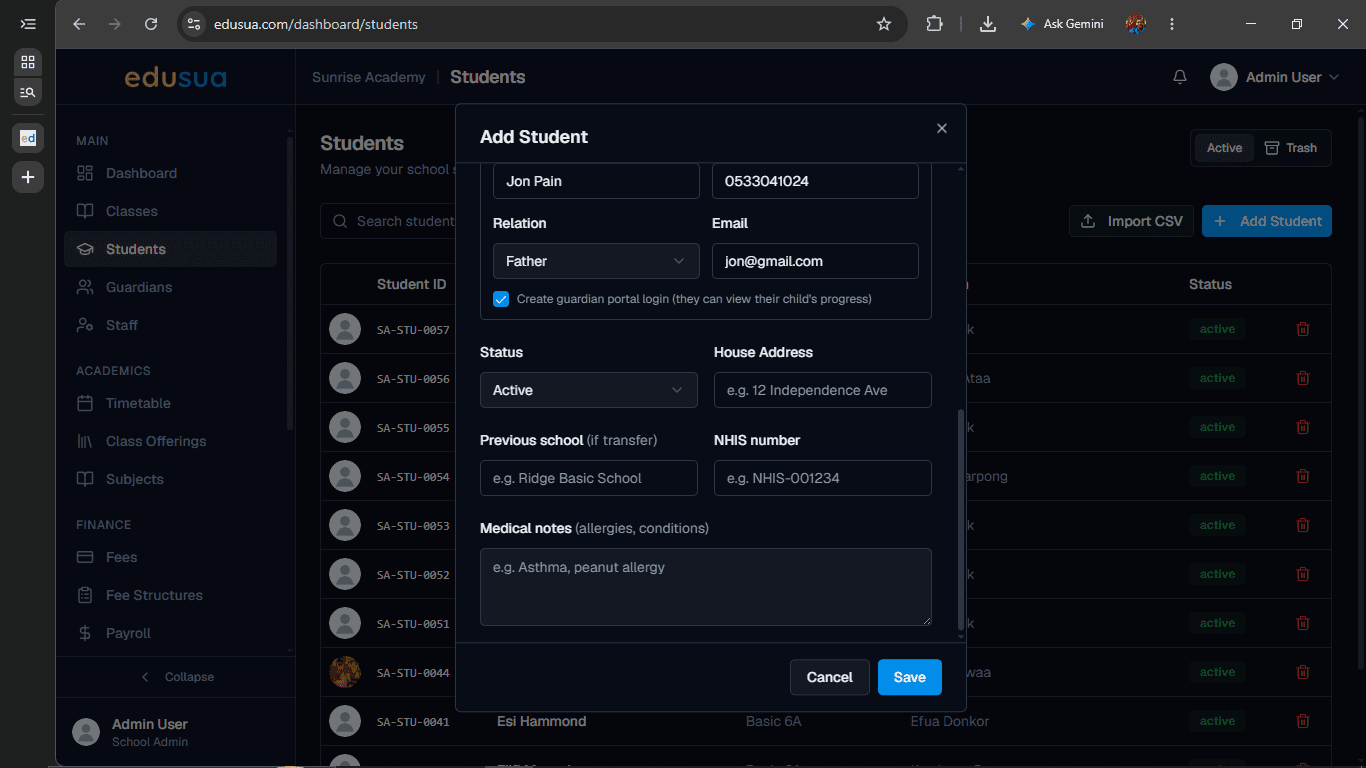Go back with browser back arrow
The image size is (1366, 768).
[79, 24]
